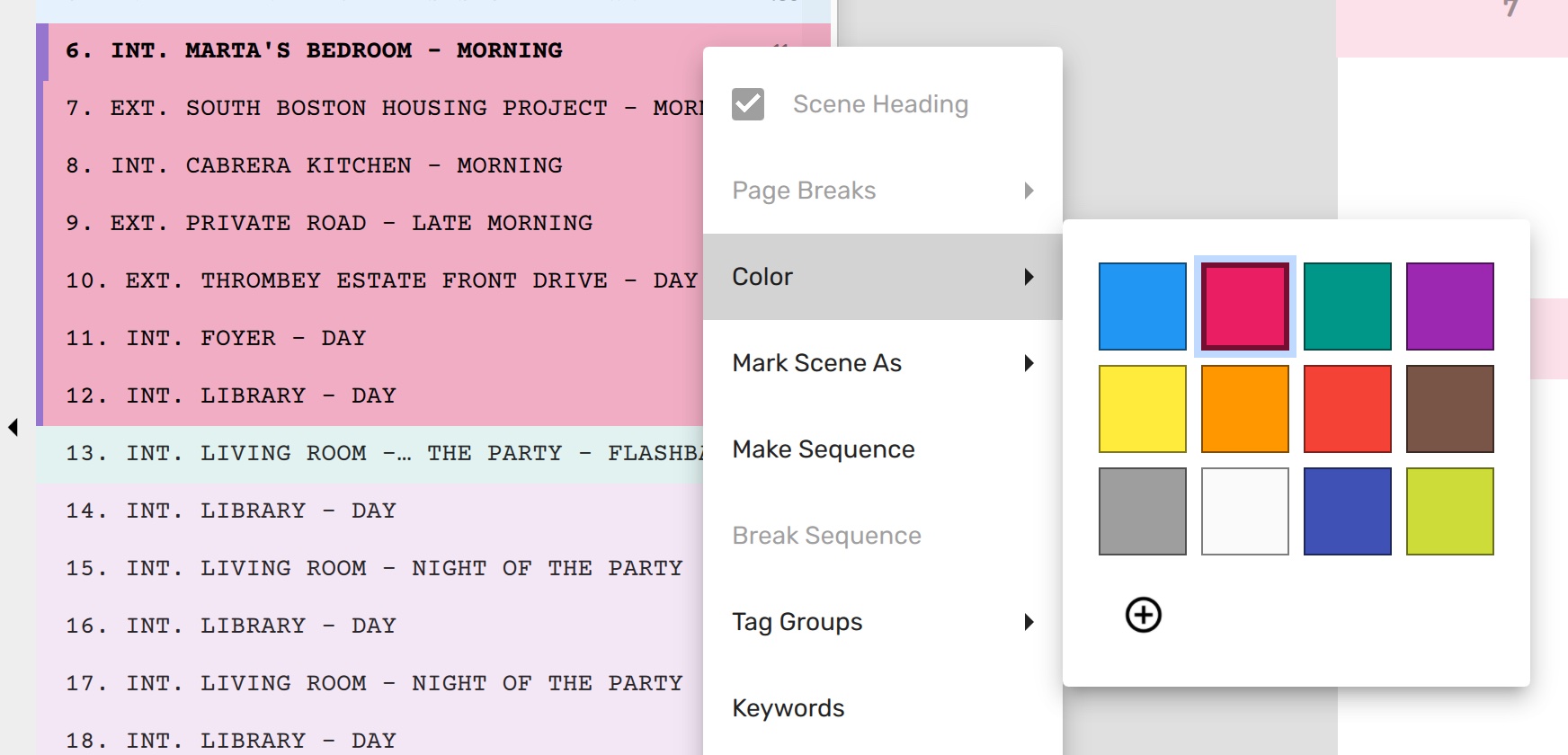1568x755 pixels.
Task: Expand the Page Breaks submenu arrow
Action: coord(1029,191)
